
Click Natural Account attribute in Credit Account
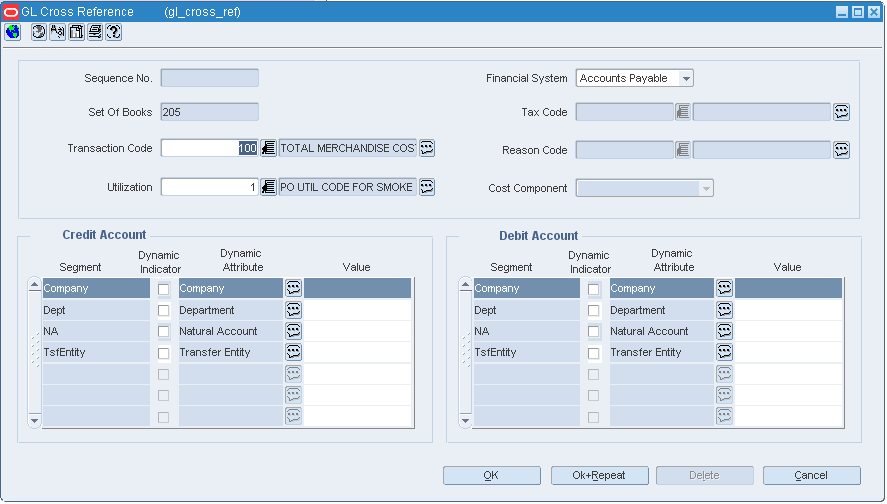231,331
